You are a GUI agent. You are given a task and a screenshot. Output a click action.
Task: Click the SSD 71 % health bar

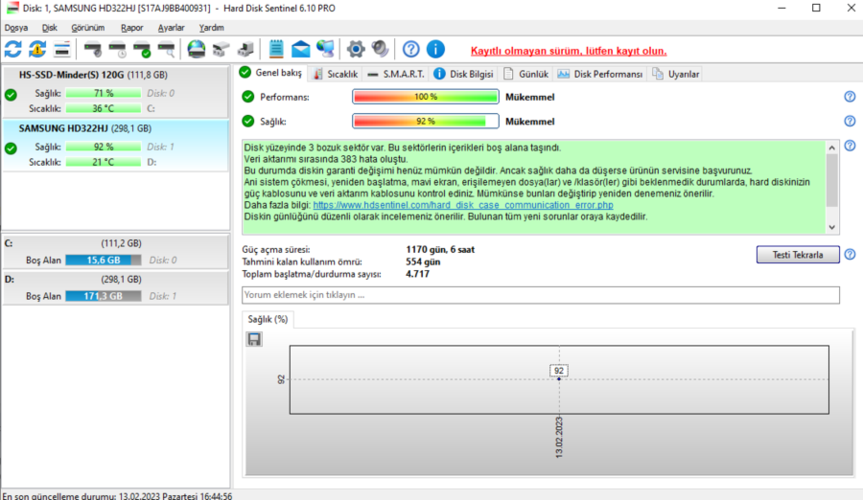pos(103,93)
